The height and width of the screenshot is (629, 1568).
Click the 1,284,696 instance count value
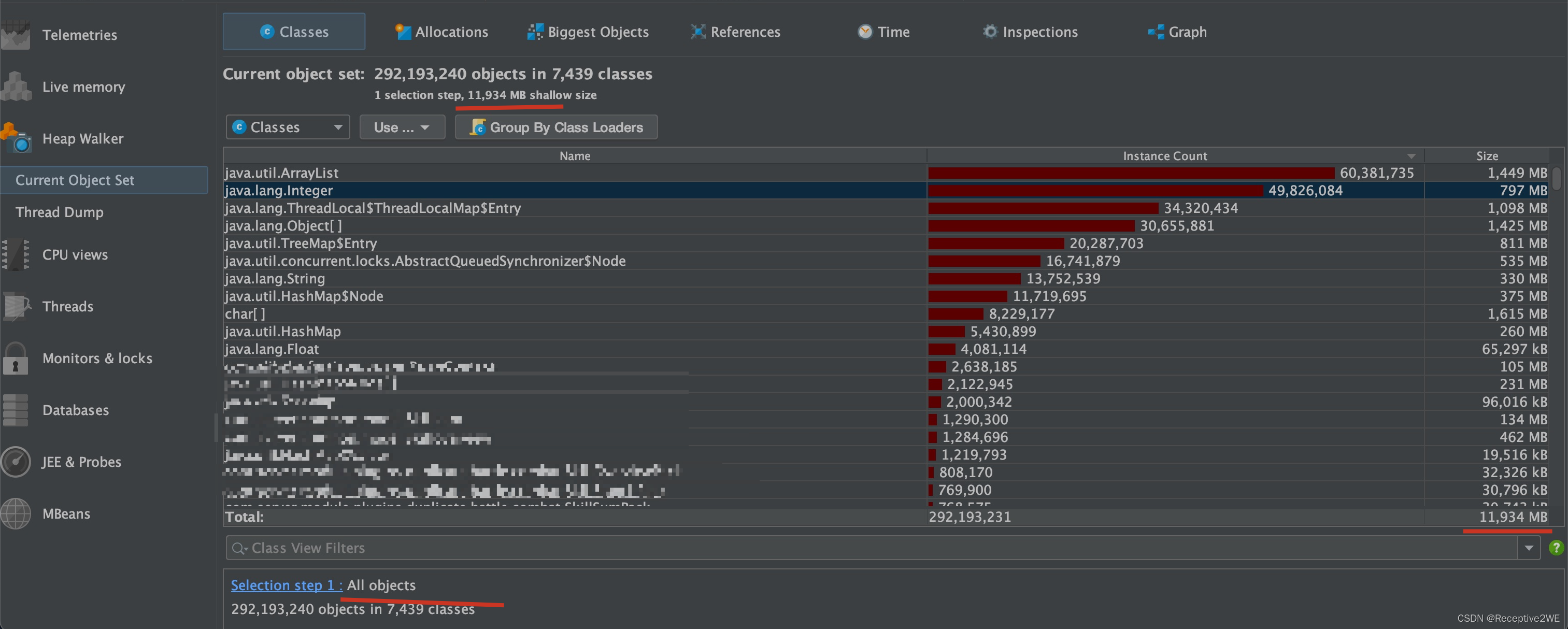pyautogui.click(x=975, y=438)
